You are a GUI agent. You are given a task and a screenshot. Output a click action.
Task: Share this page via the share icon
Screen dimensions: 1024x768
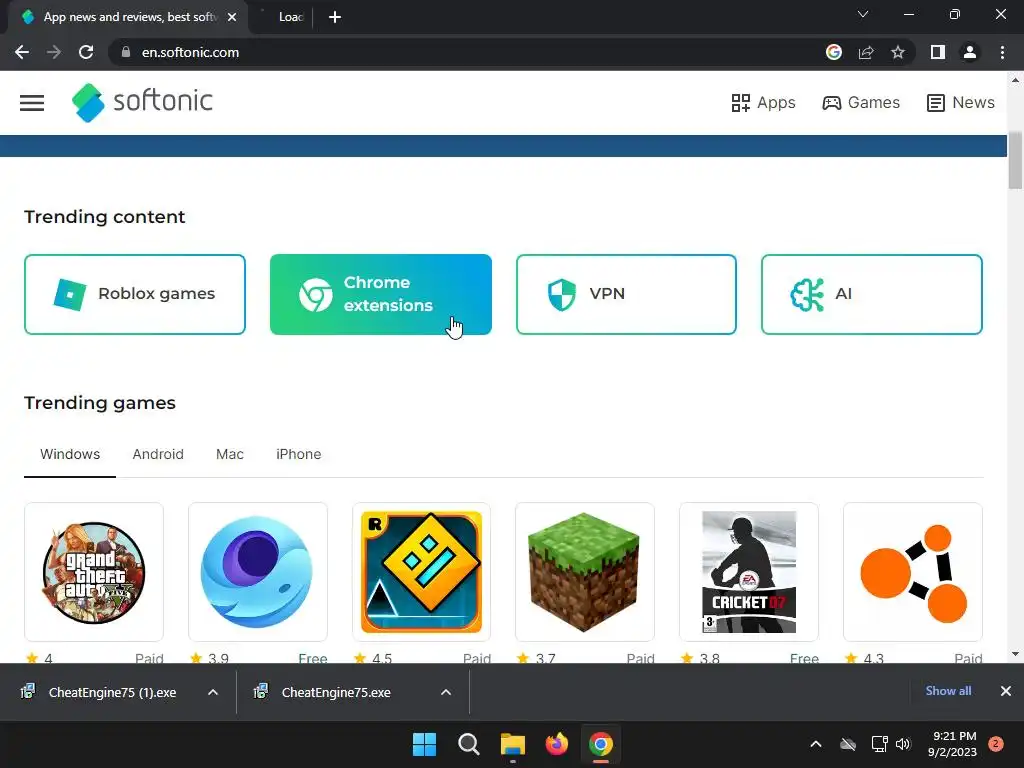point(866,52)
